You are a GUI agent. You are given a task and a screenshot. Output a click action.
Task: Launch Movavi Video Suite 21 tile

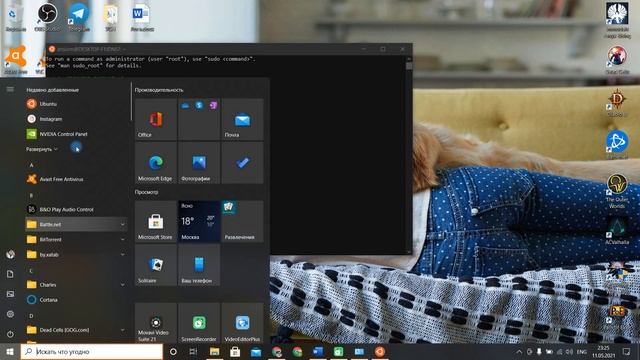click(156, 323)
